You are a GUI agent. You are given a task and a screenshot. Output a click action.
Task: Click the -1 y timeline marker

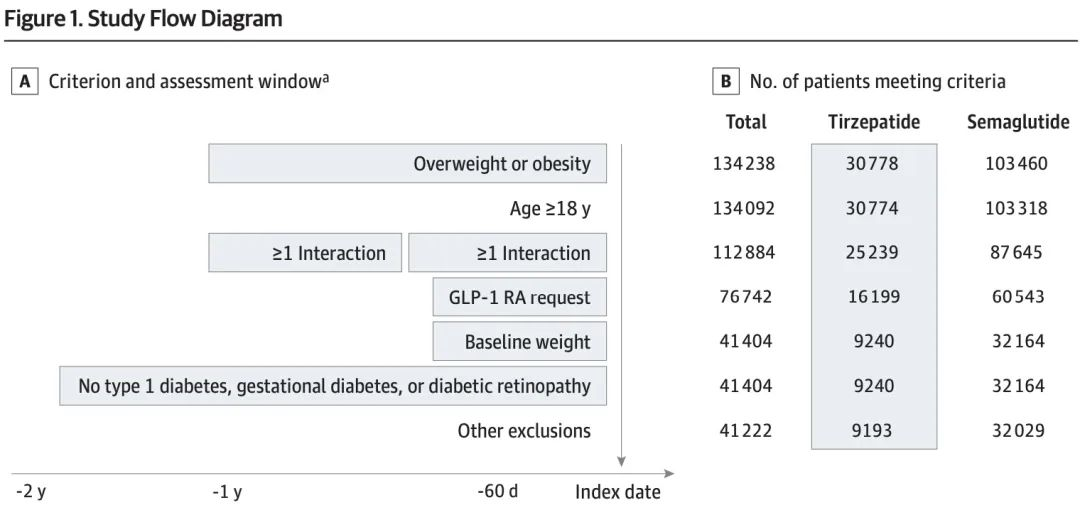pyautogui.click(x=227, y=492)
